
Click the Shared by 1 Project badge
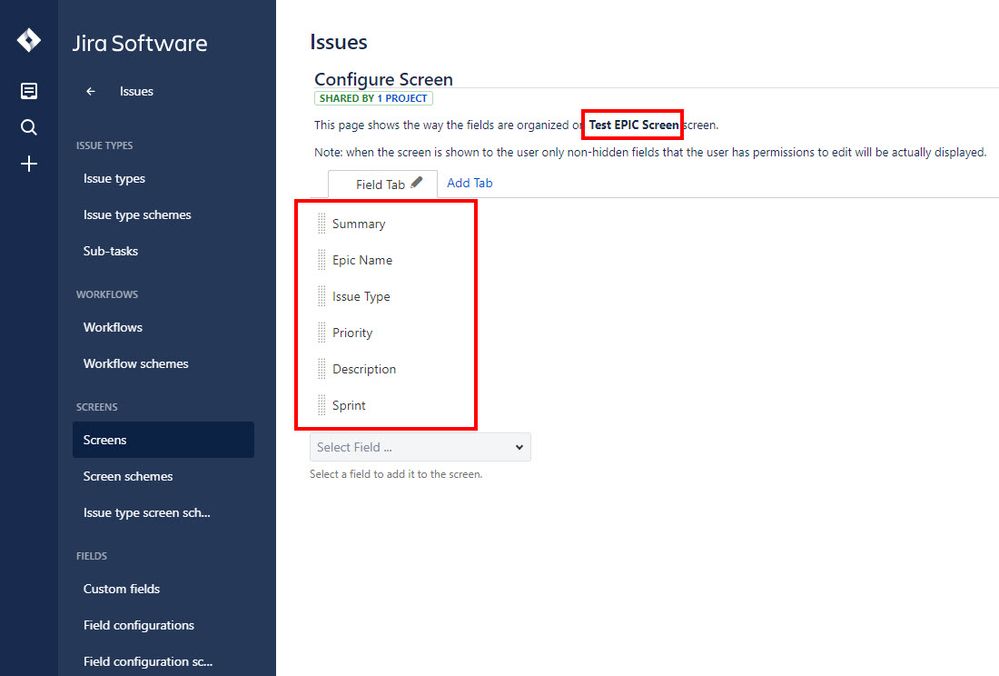click(373, 98)
